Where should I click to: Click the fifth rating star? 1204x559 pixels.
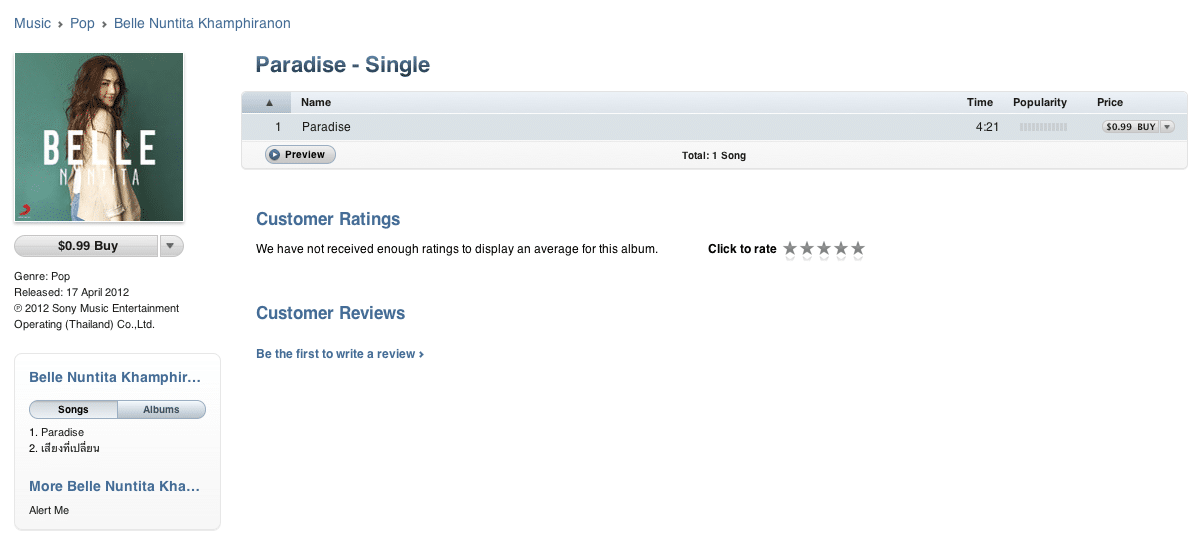[x=857, y=249]
